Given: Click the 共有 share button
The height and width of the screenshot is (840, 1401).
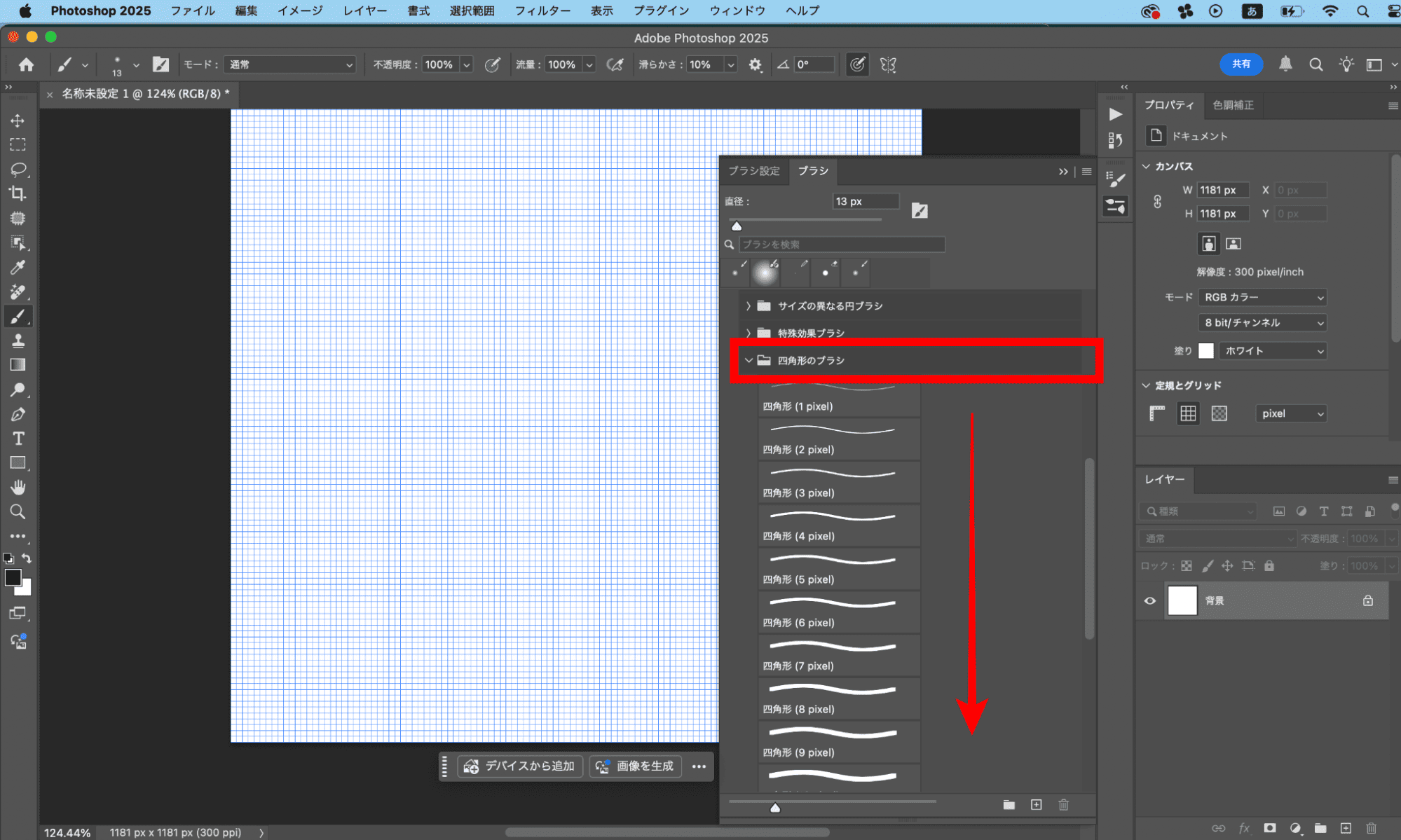Looking at the screenshot, I should pyautogui.click(x=1241, y=64).
